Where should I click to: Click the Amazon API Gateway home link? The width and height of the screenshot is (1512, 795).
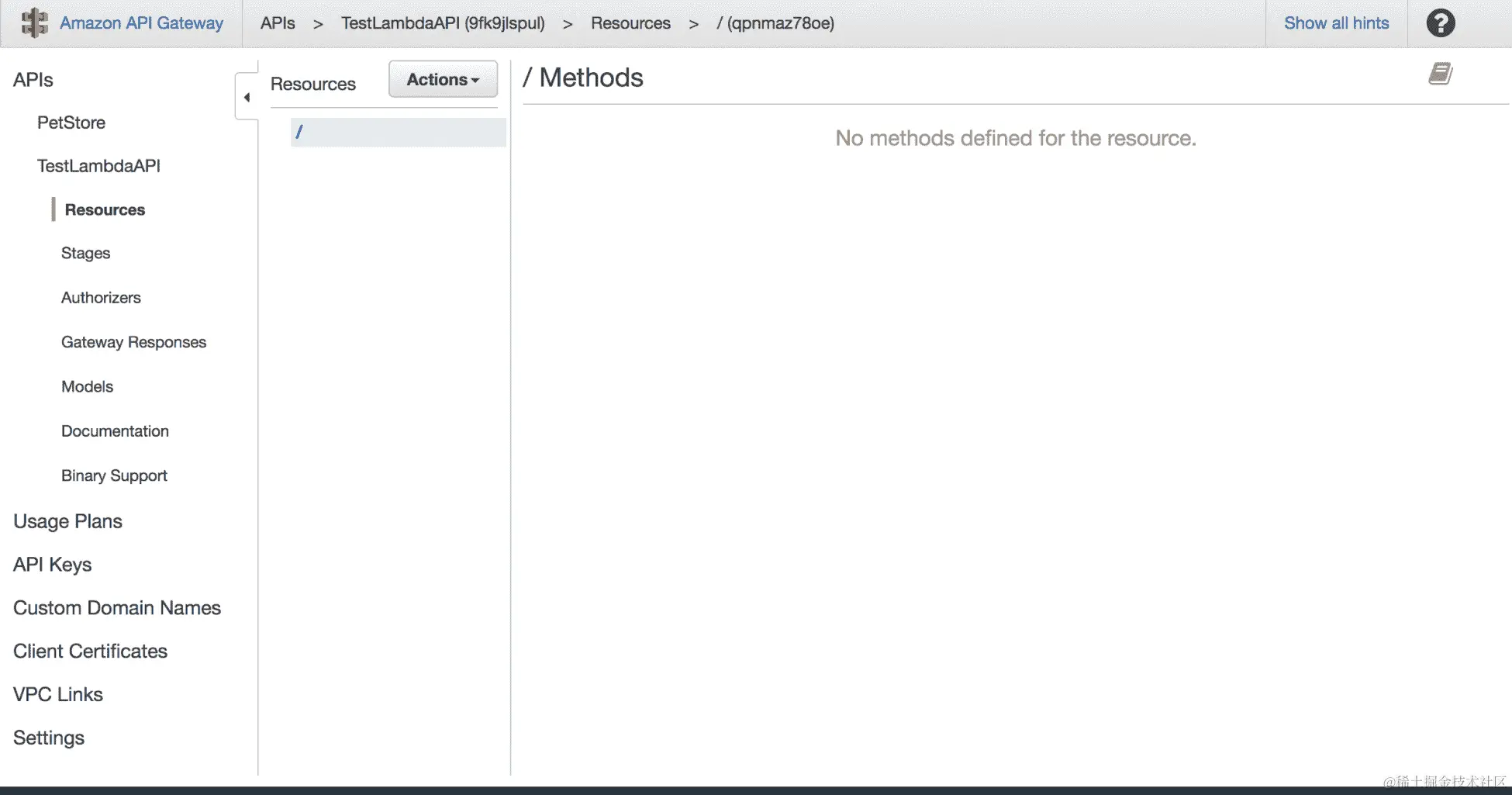point(141,23)
